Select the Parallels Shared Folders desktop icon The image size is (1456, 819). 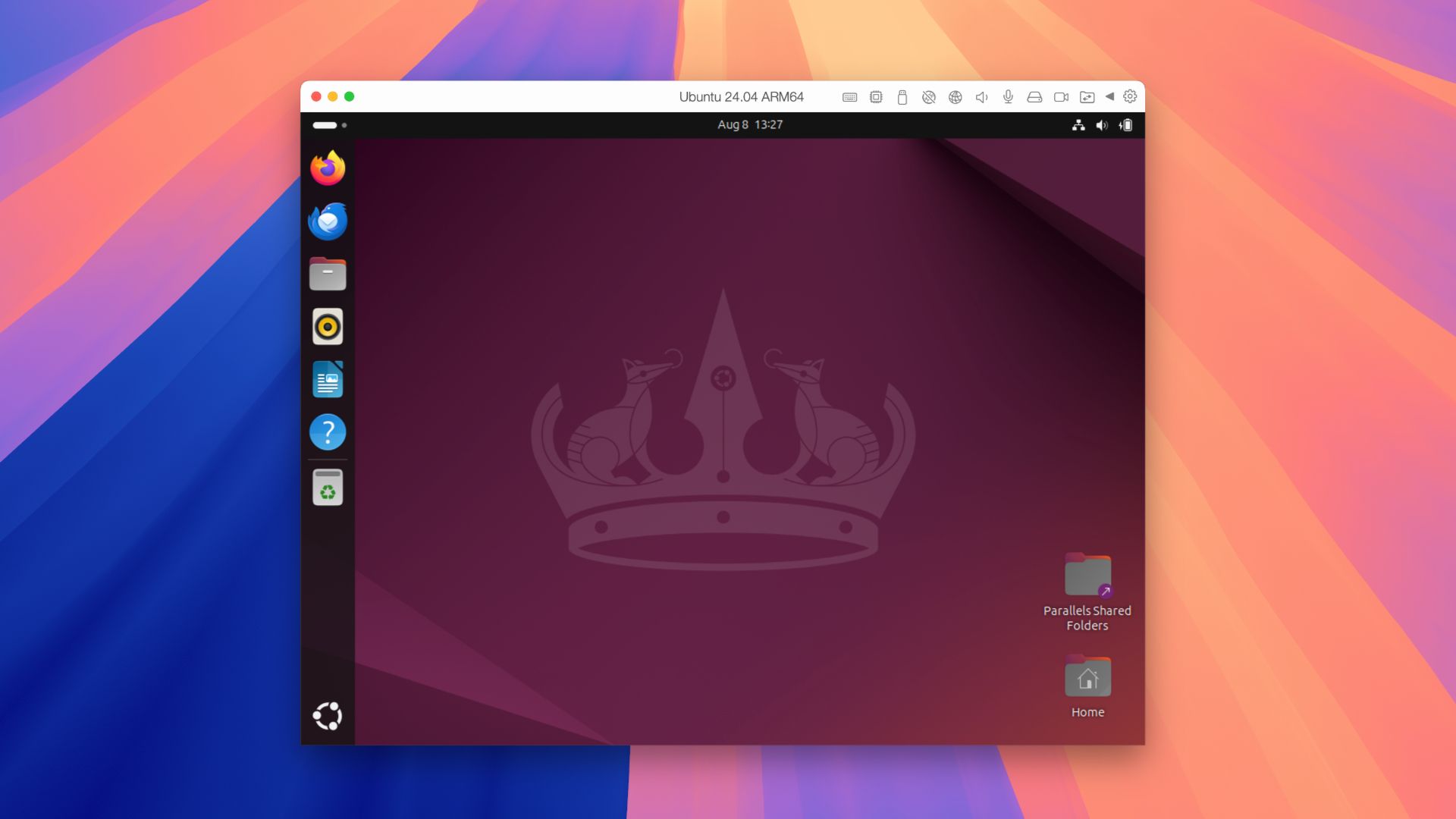[x=1087, y=576]
